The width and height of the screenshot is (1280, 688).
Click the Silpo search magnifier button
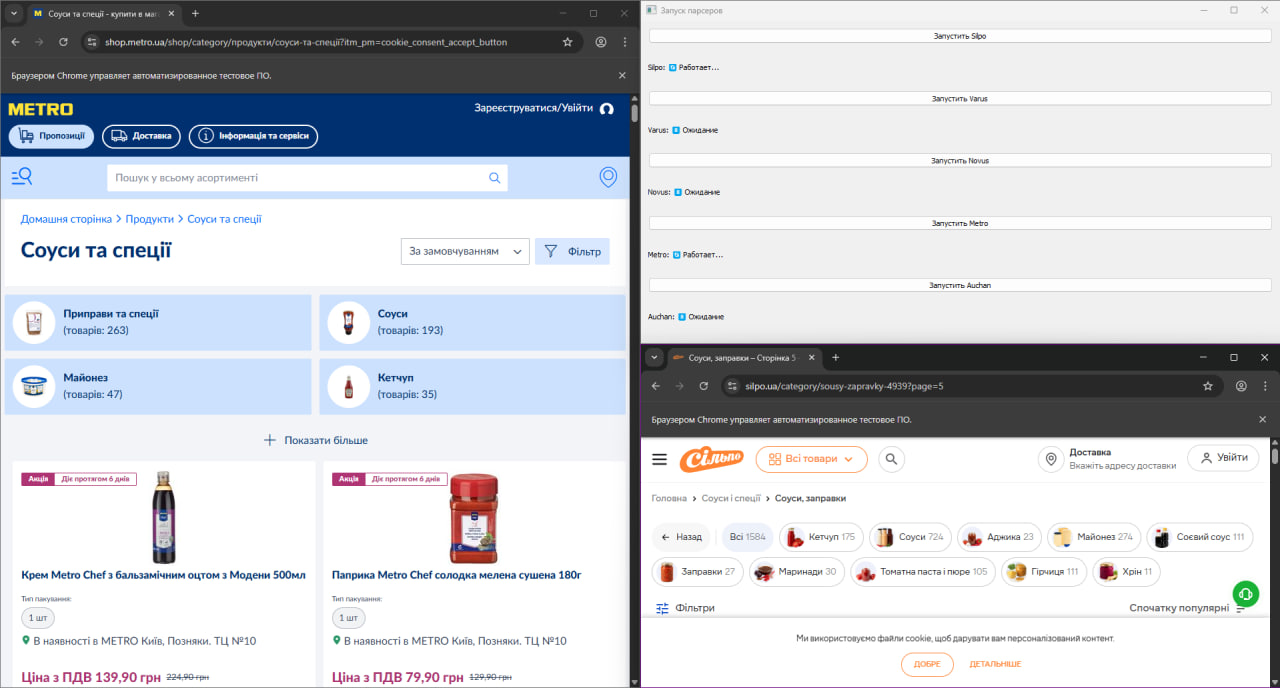click(x=891, y=459)
